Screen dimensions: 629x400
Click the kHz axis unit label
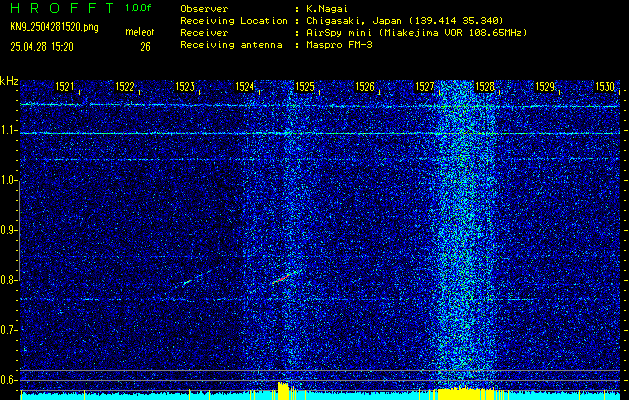[x=9, y=81]
